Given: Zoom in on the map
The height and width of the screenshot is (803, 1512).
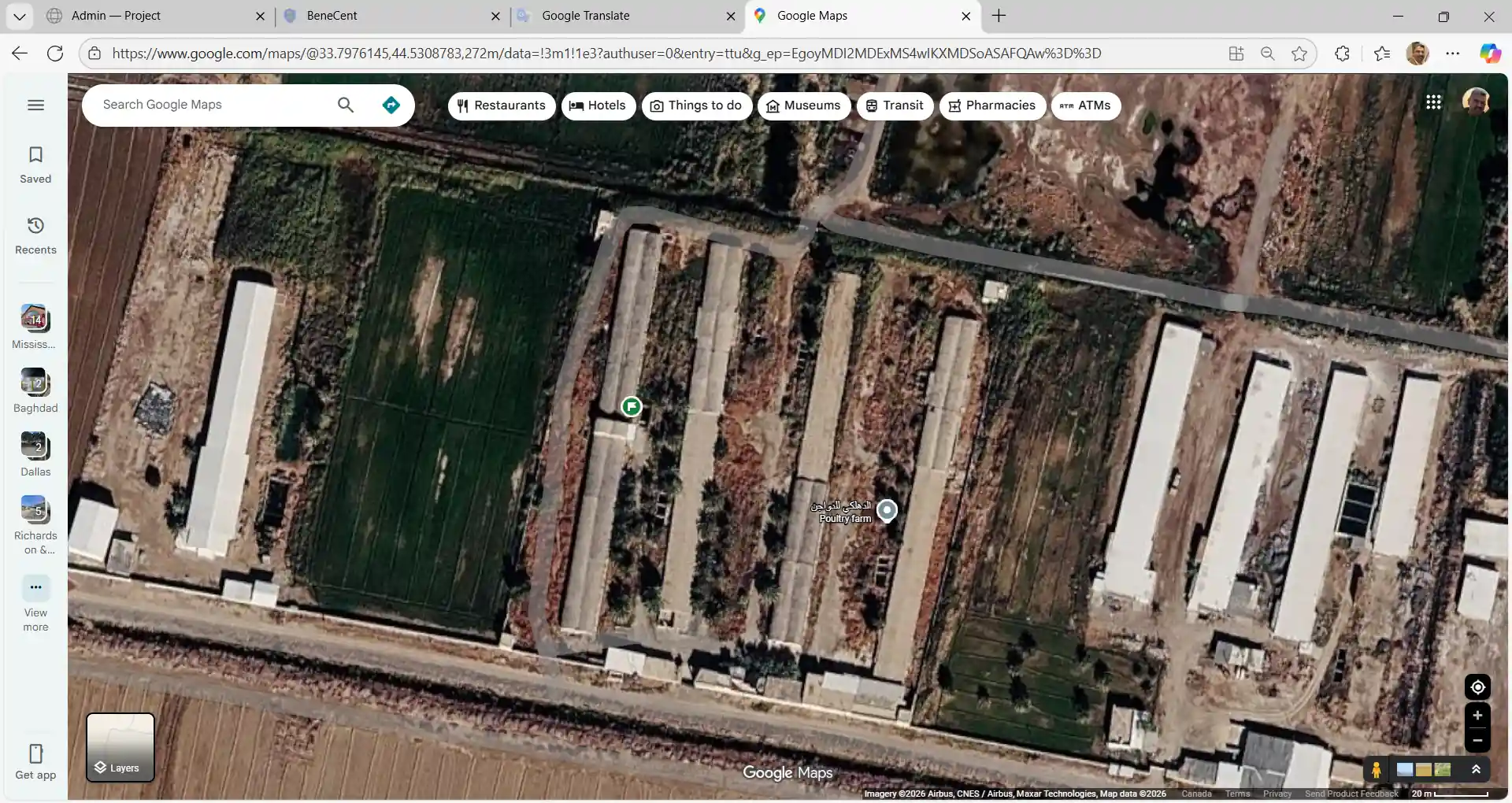Looking at the screenshot, I should [1477, 716].
